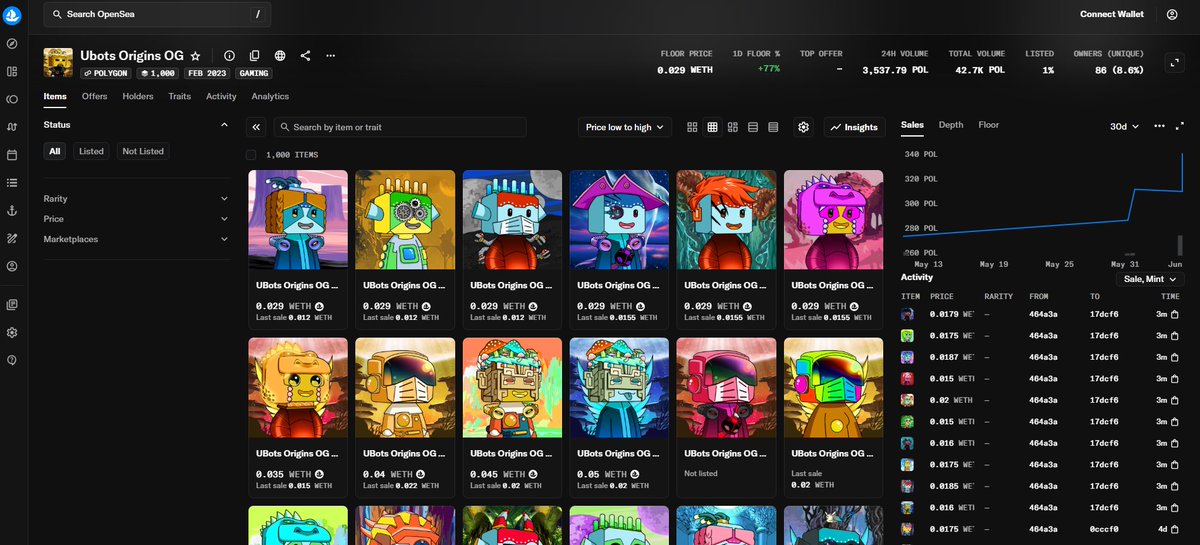This screenshot has height=545, width=1200.
Task: Switch to mosaic grid view
Action: (x=733, y=127)
